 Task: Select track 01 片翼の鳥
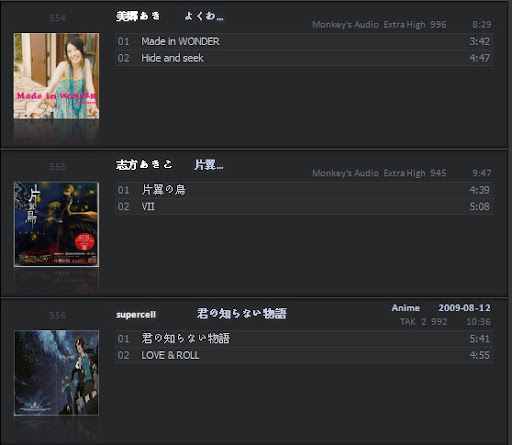304,190
